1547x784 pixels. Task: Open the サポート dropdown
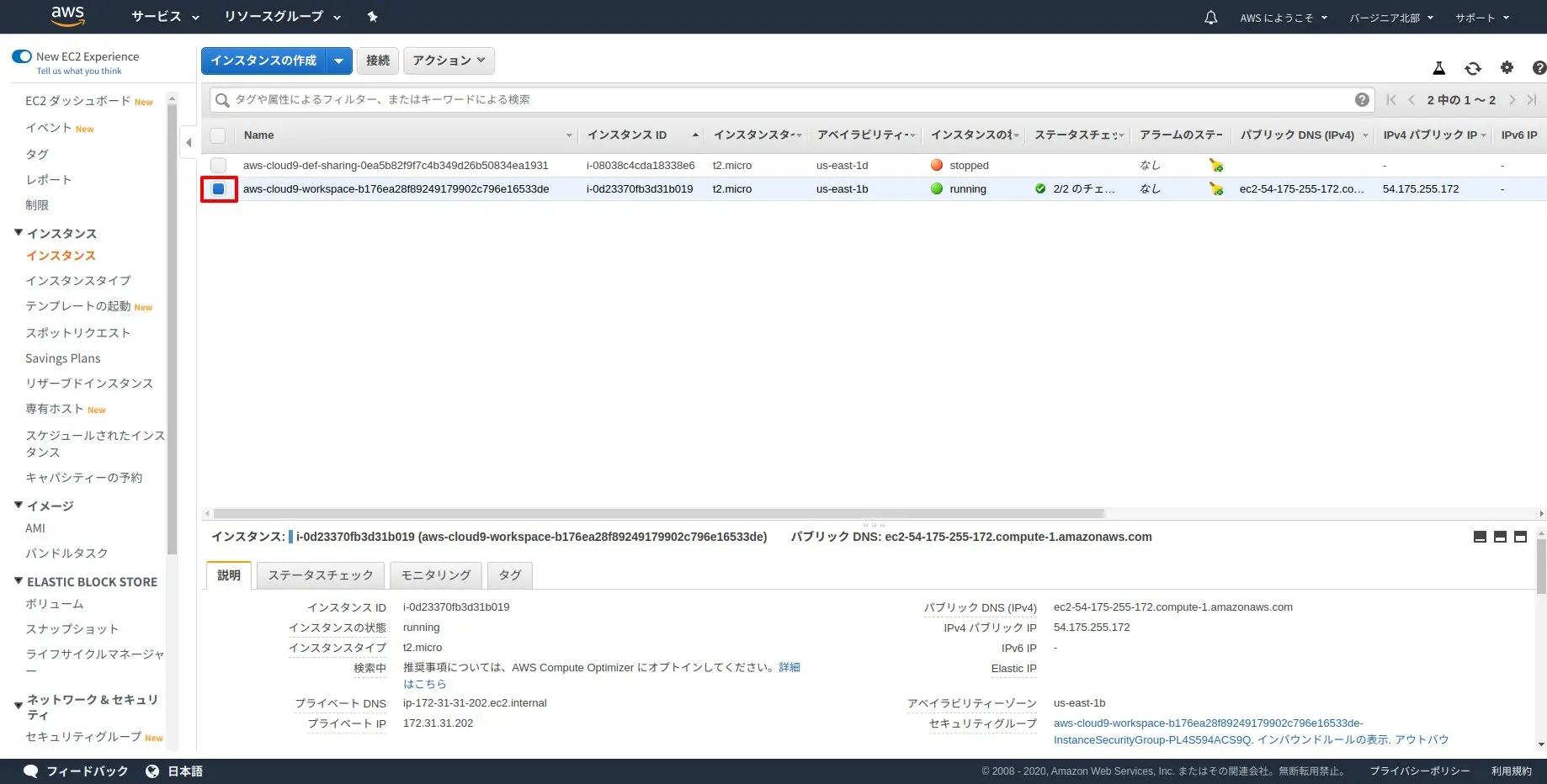(1483, 18)
